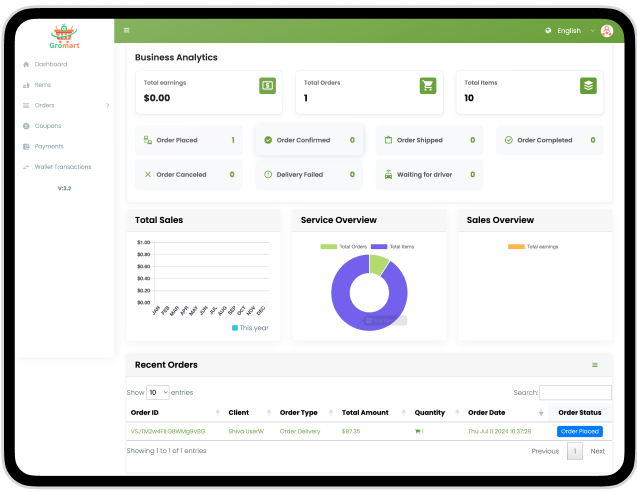Open Coupons from the sidebar
The height and width of the screenshot is (492, 637).
47,126
